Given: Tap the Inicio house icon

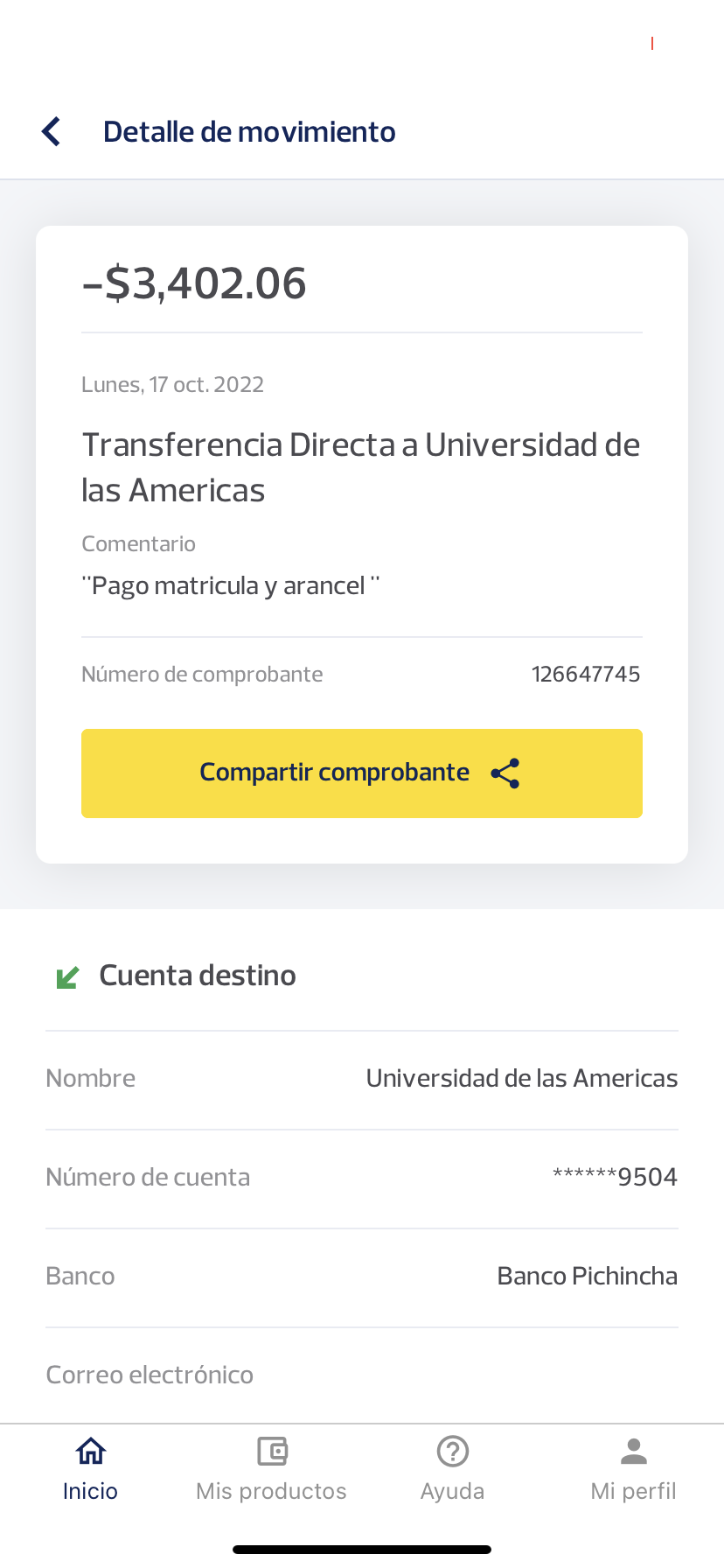Looking at the screenshot, I should [91, 1452].
